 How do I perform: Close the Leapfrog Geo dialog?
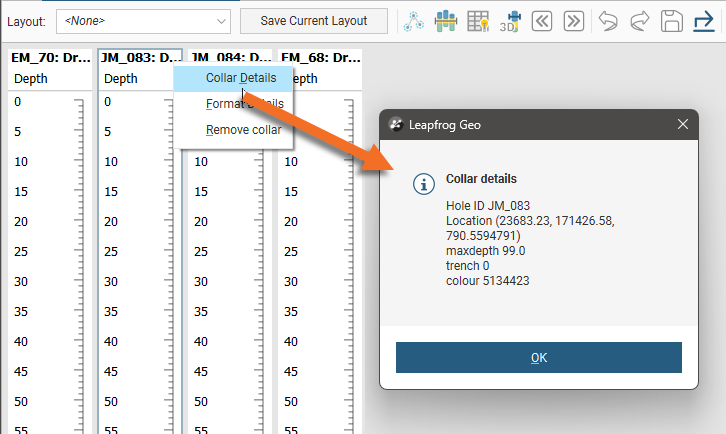tap(683, 124)
